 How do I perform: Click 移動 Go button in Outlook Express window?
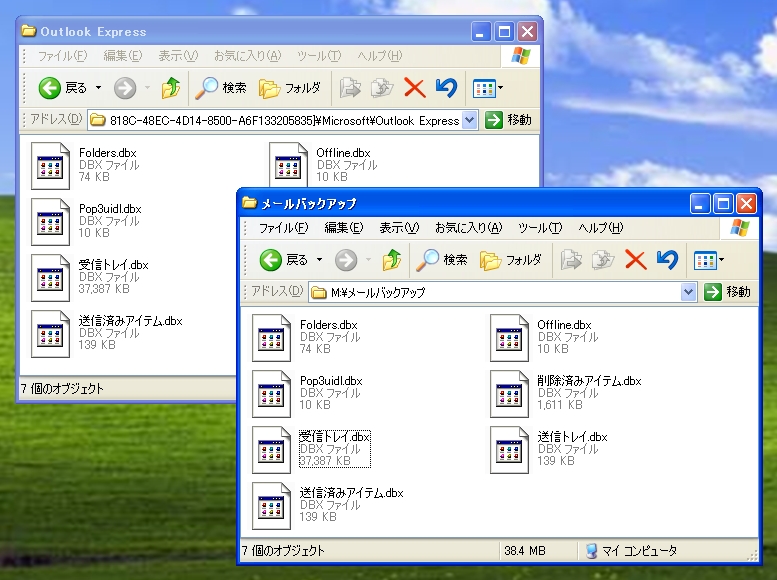[508, 120]
